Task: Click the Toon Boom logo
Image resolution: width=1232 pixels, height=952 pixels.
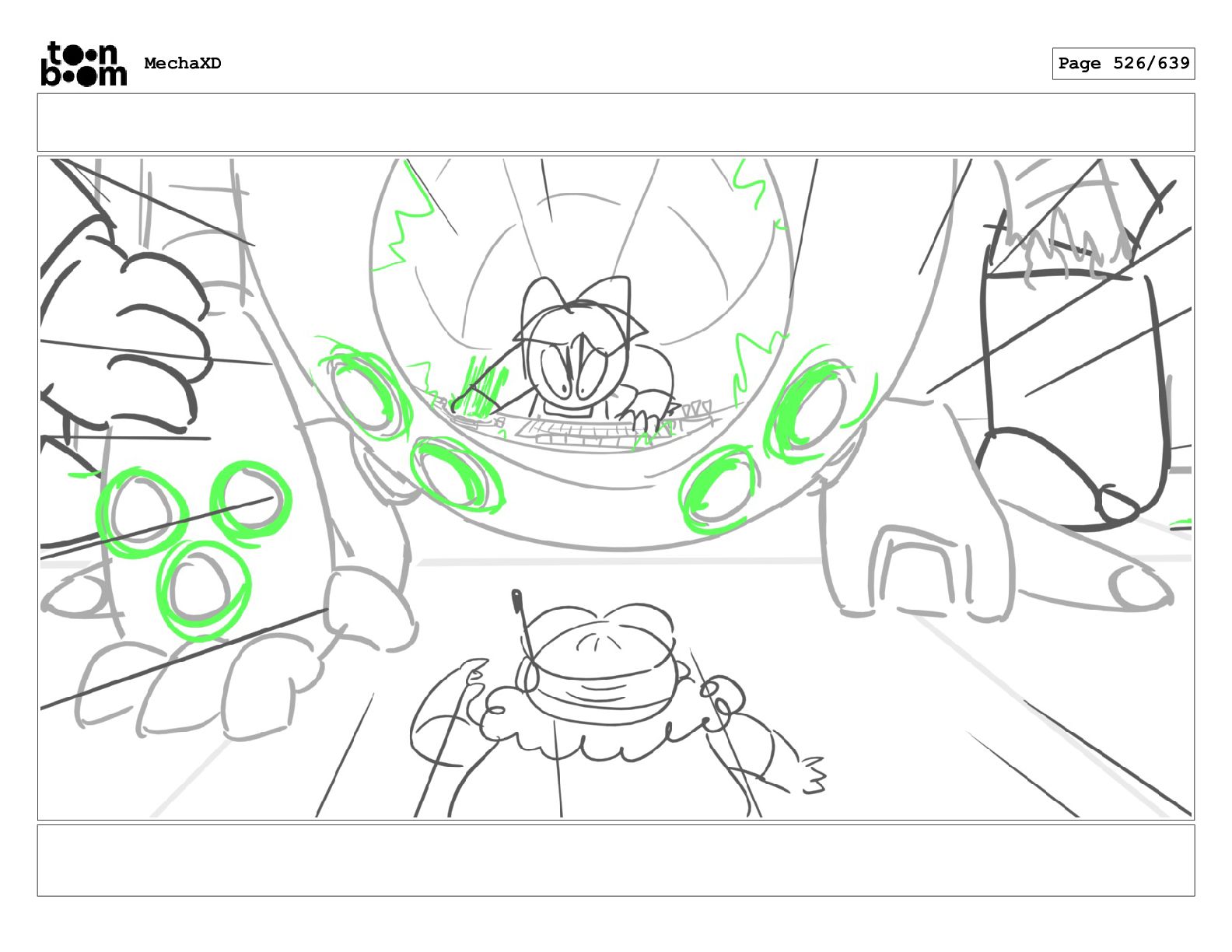Action: [83, 64]
